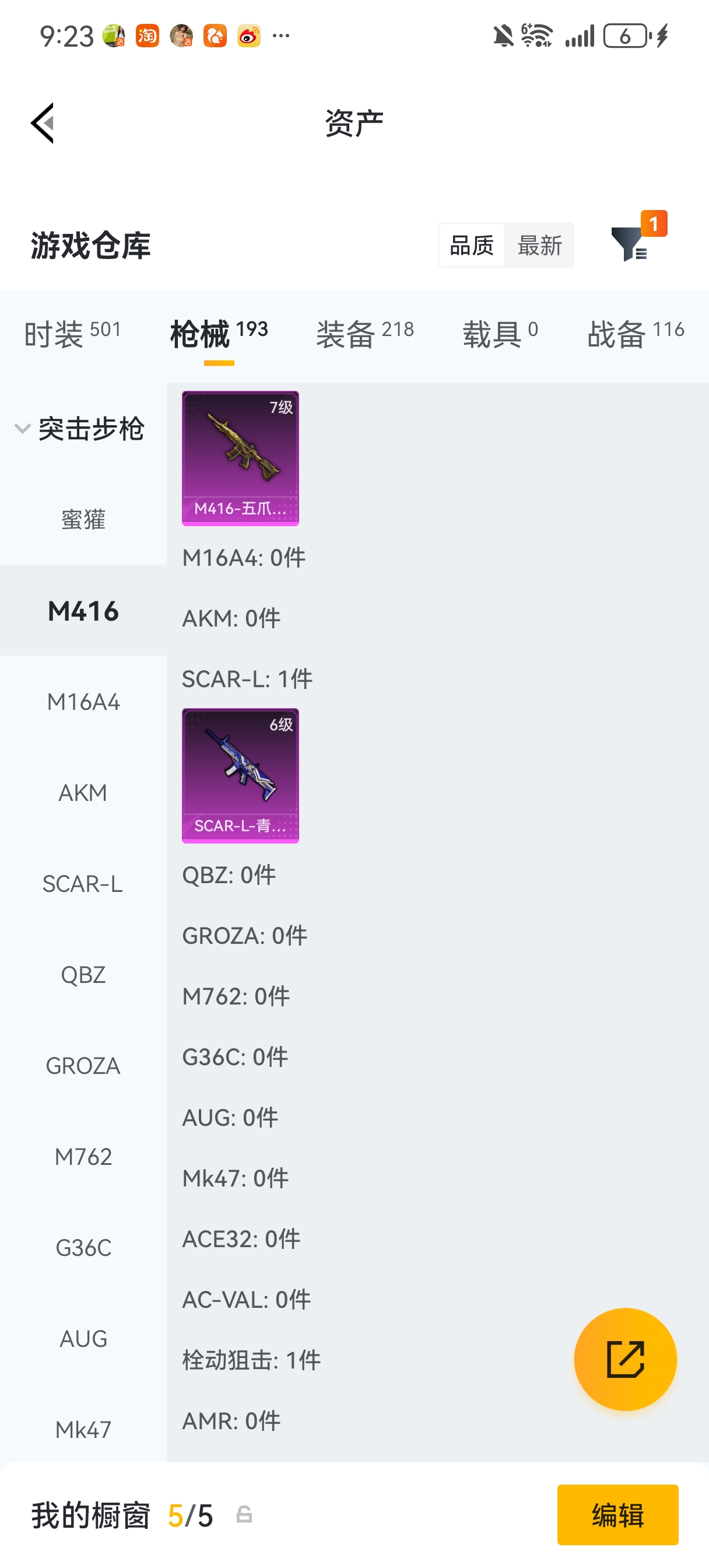The width and height of the screenshot is (709, 1568).
Task: Select GROZA in the weapon sidebar
Action: pyautogui.click(x=83, y=1065)
